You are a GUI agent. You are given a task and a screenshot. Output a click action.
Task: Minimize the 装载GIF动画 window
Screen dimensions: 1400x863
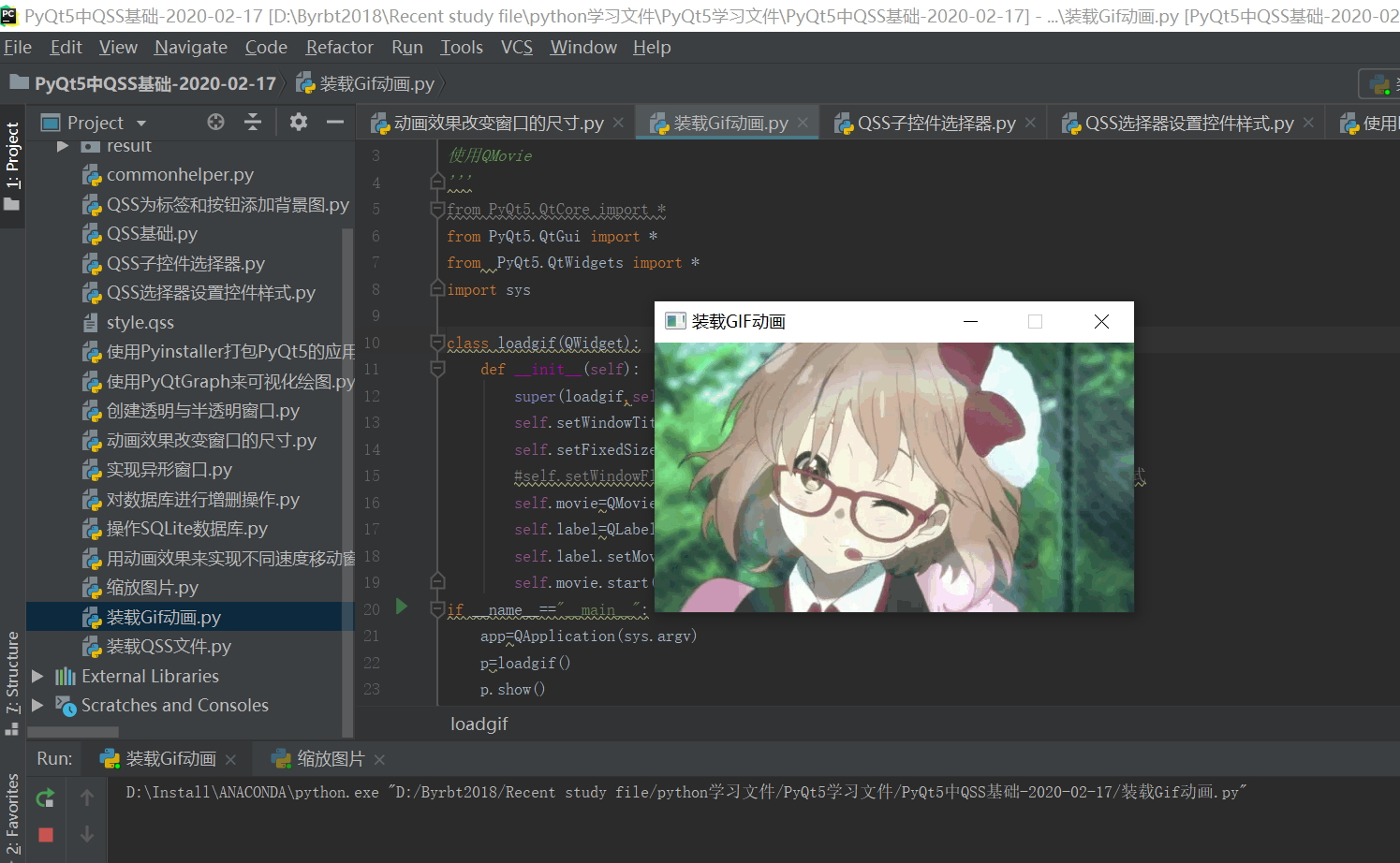tap(970, 321)
